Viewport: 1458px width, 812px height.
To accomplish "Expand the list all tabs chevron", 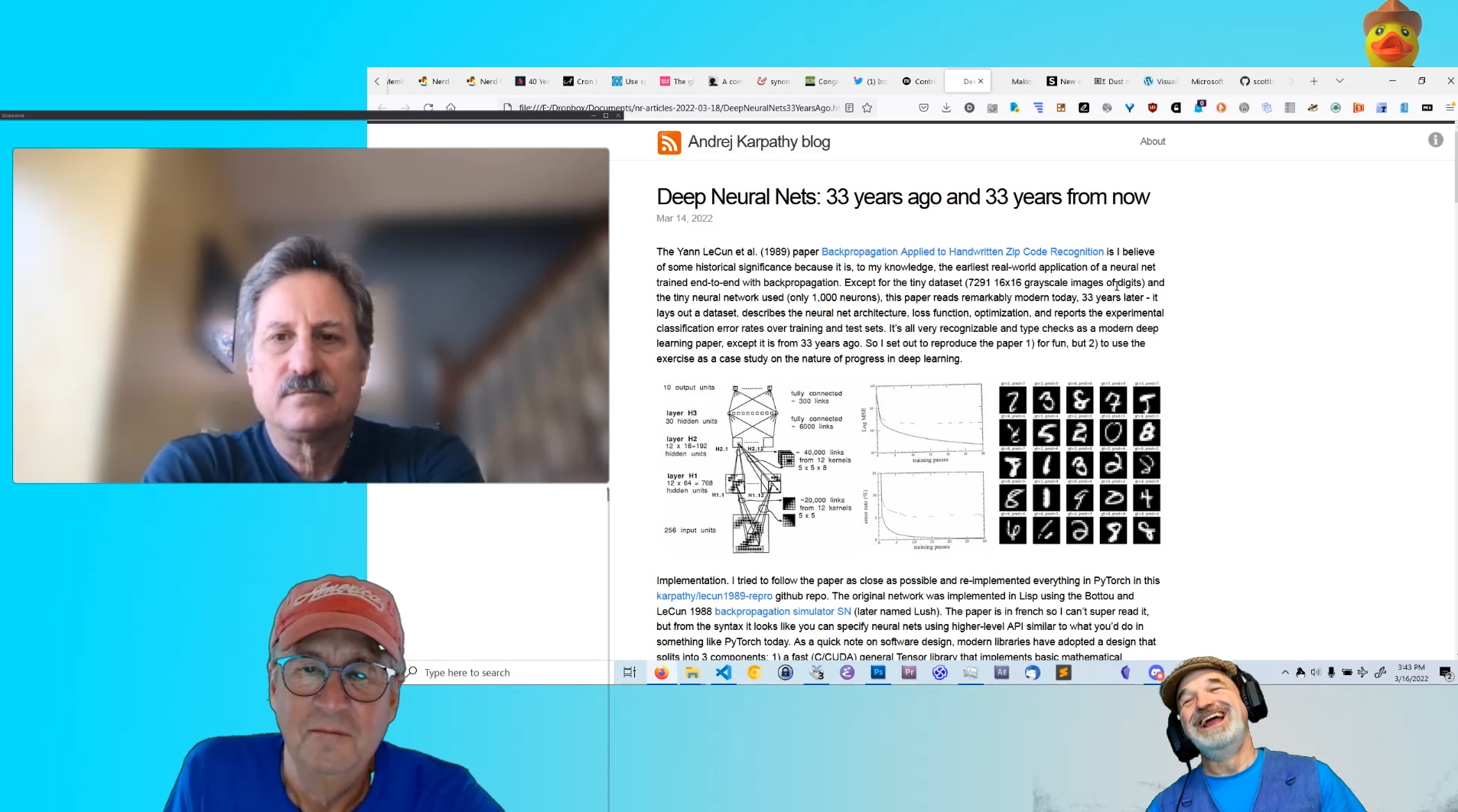I will point(1339,81).
